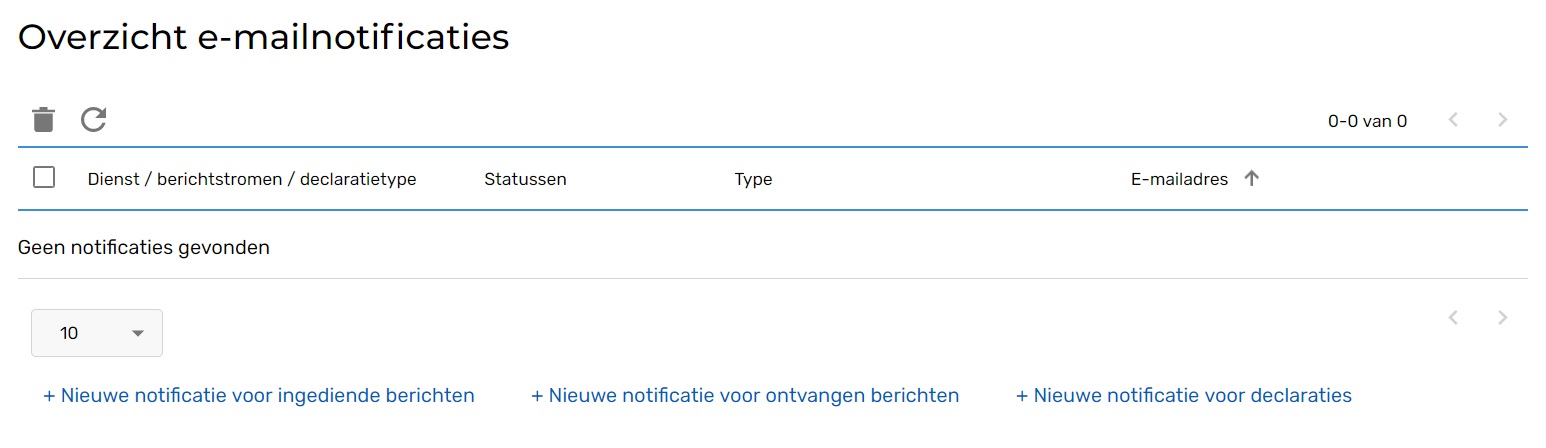Add new notificatie voor ontvangen berichten
Screen dimensions: 1546x448
745,396
